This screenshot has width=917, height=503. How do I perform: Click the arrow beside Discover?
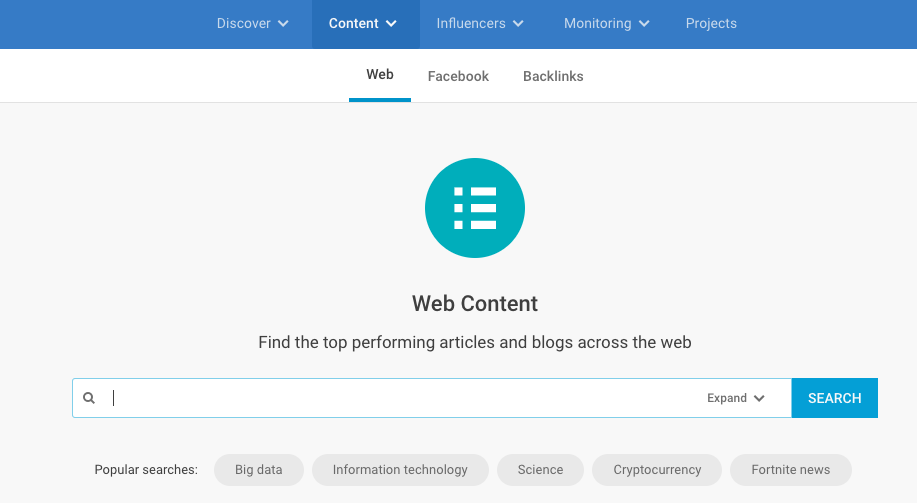coord(283,24)
